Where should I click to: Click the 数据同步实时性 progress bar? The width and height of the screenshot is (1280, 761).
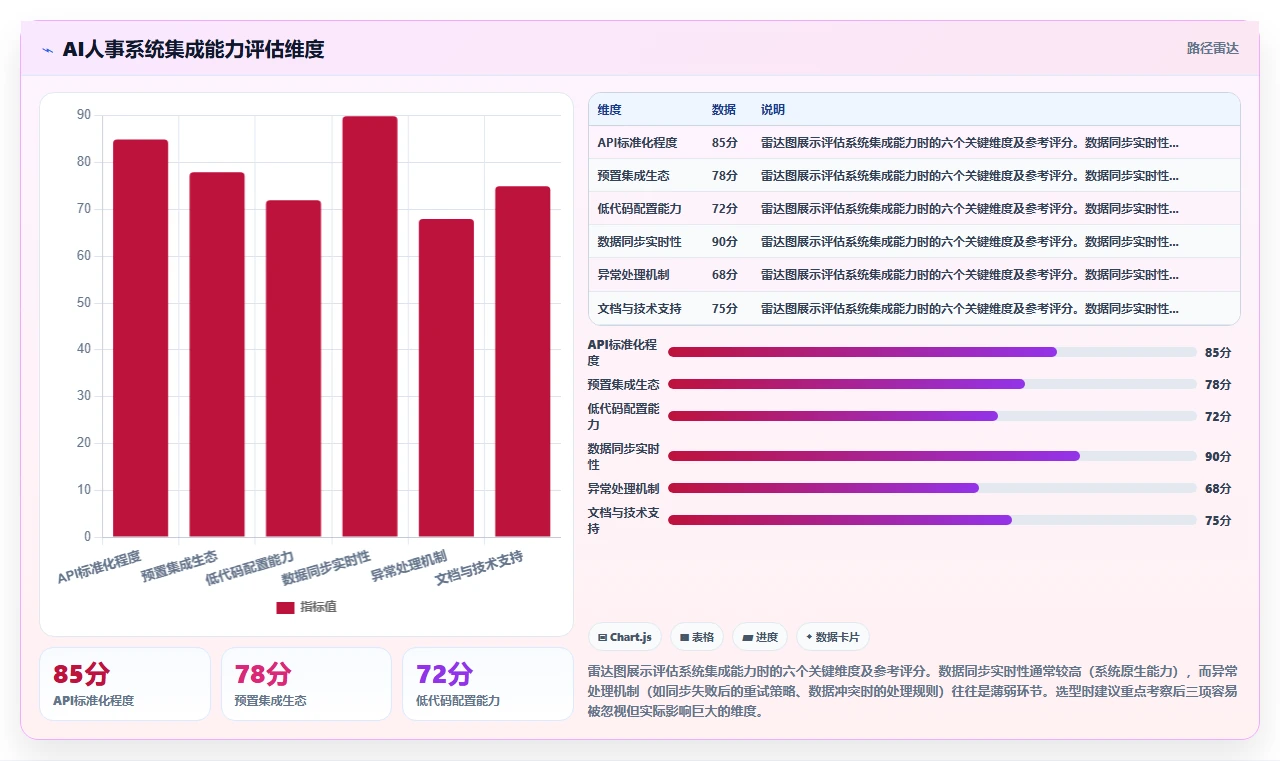pos(932,456)
